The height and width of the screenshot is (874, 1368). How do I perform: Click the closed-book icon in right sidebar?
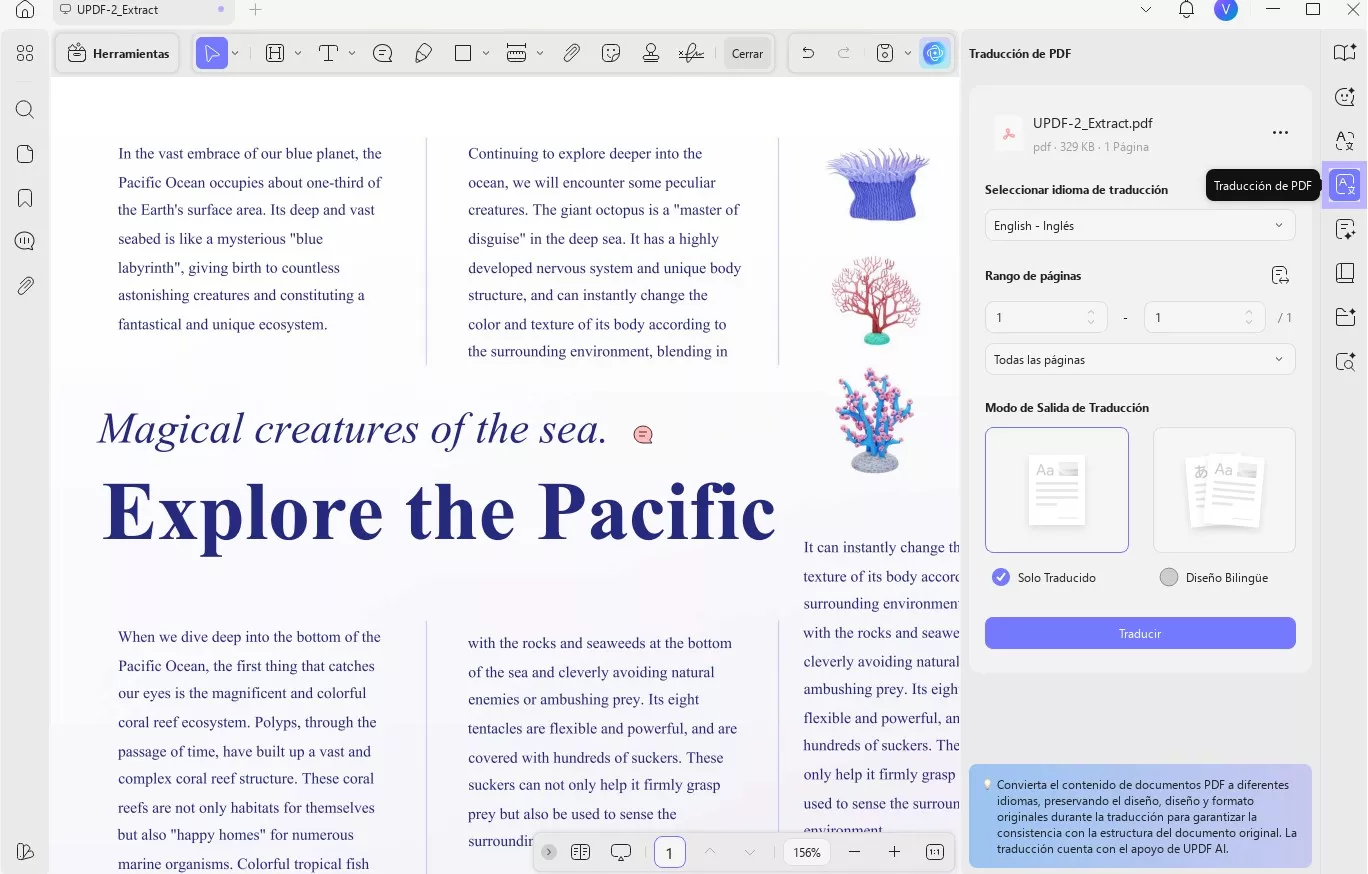1345,273
